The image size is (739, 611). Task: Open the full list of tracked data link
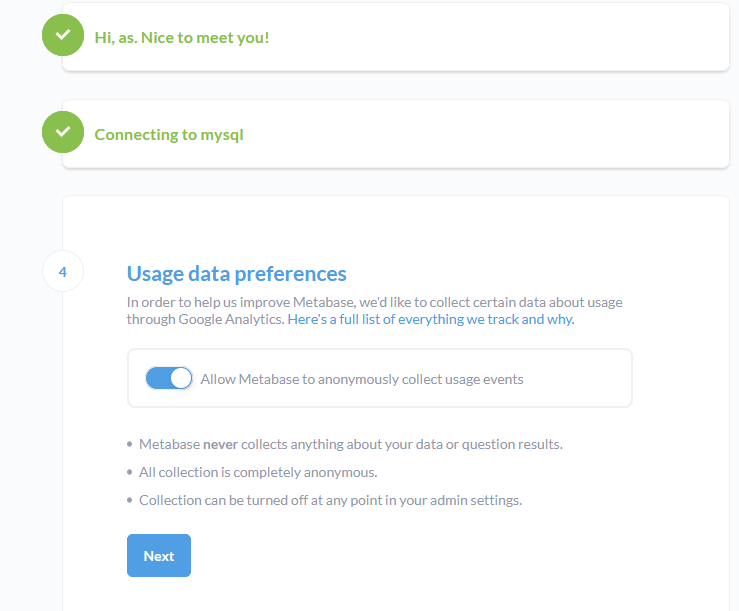point(430,320)
